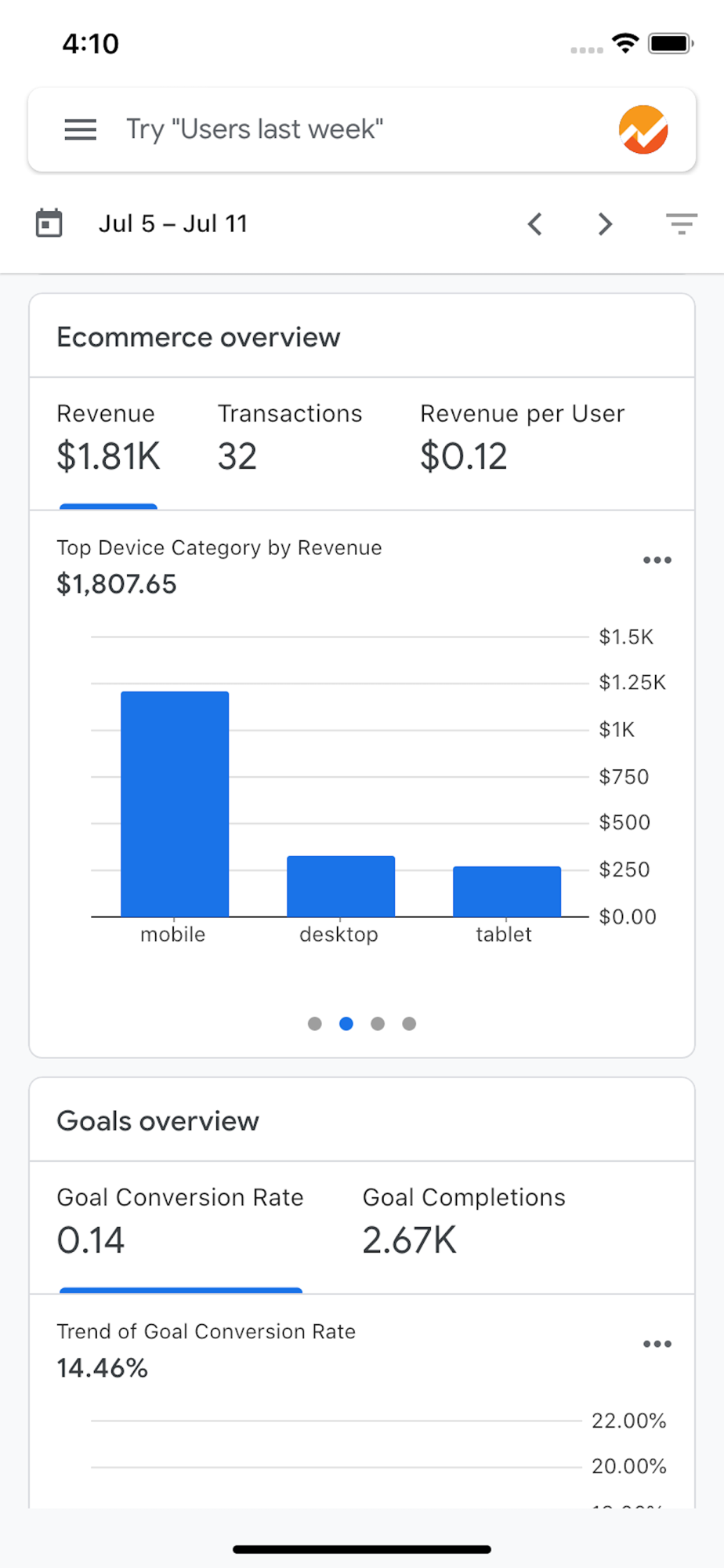Tap the mobile revenue bar
Image resolution: width=724 pixels, height=1568 pixels.
tap(175, 804)
